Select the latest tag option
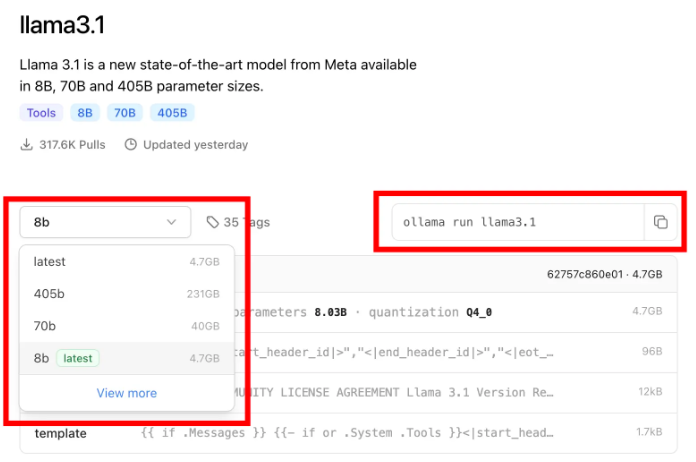This screenshot has width=696, height=462. [127, 262]
